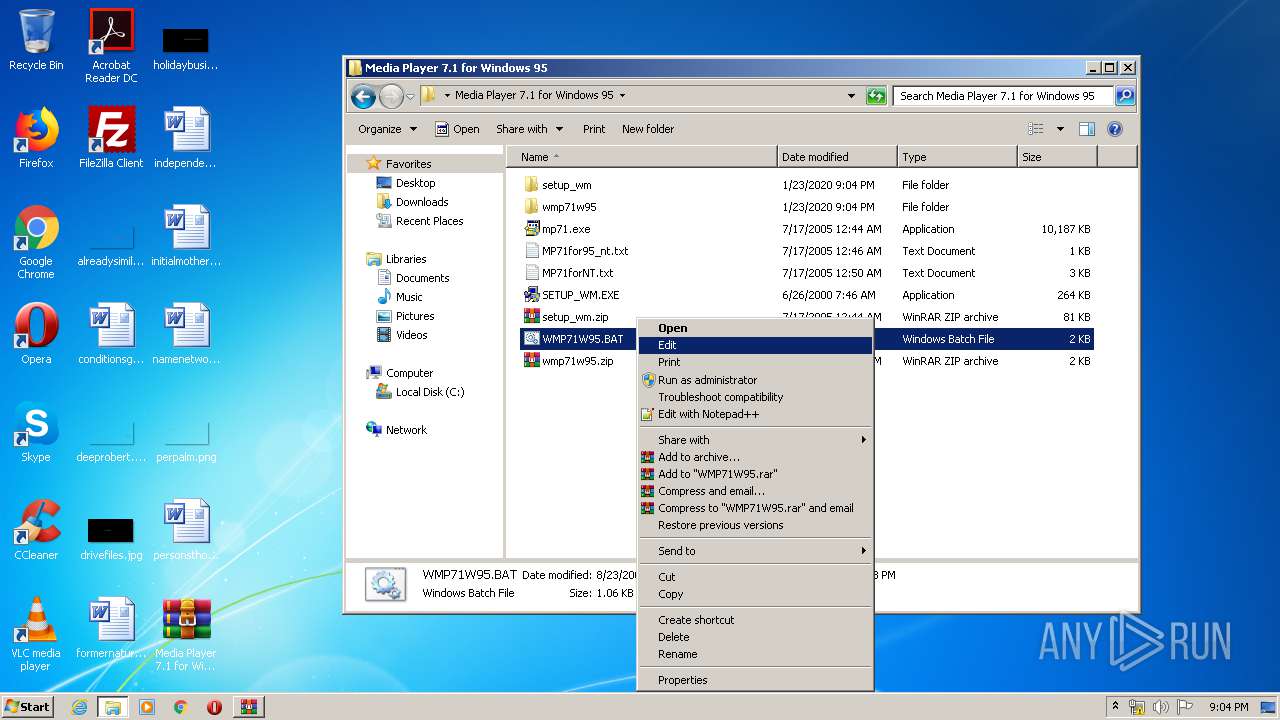The width and height of the screenshot is (1280, 720).
Task: Choose Run as administrator
Action: (x=756, y=380)
